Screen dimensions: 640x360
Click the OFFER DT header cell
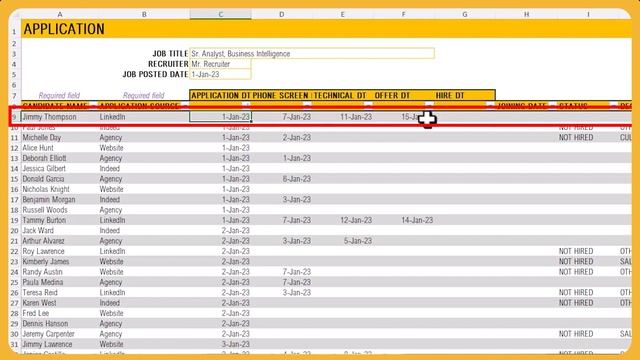point(404,96)
